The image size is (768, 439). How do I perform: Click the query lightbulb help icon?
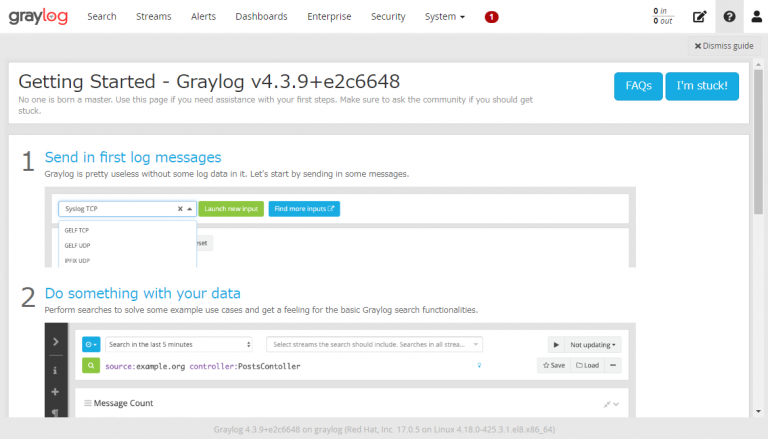click(479, 365)
